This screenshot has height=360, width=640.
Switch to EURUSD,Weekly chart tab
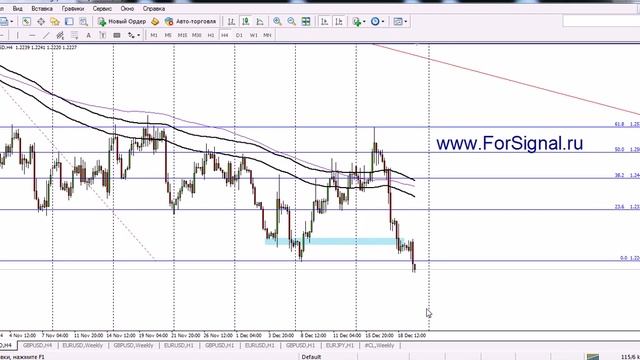pos(82,346)
